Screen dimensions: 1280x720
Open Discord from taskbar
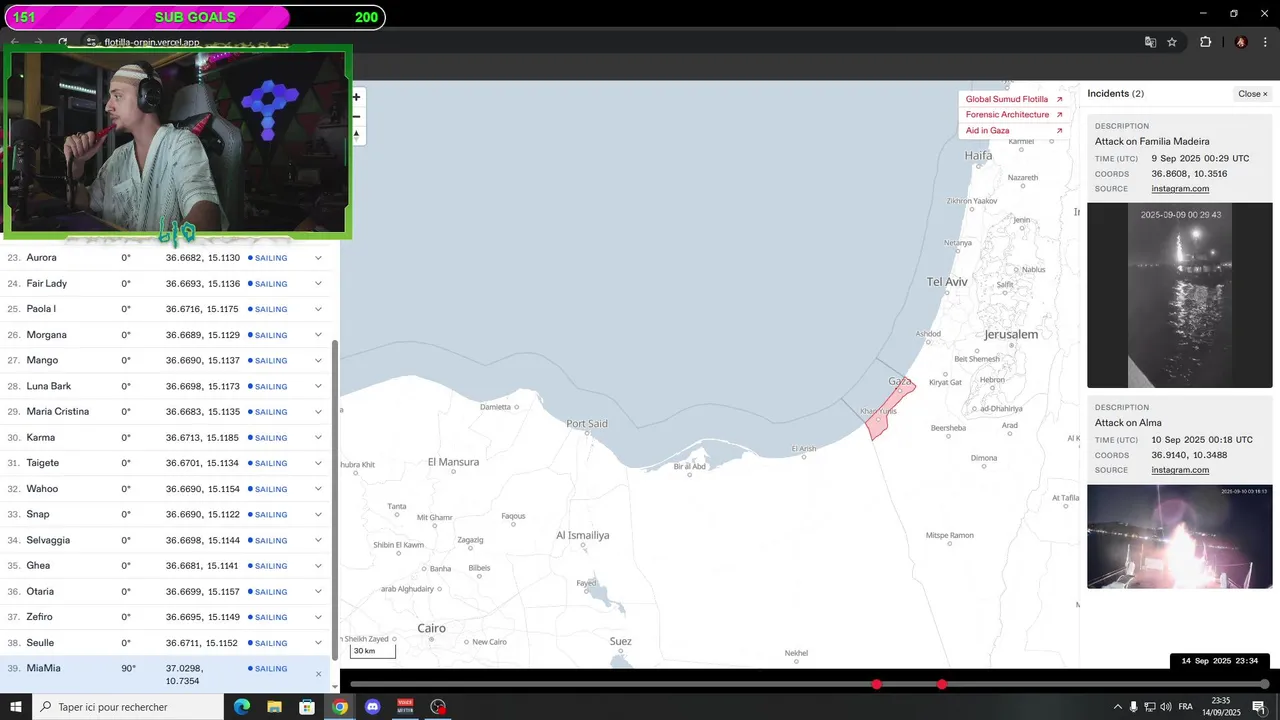[373, 707]
